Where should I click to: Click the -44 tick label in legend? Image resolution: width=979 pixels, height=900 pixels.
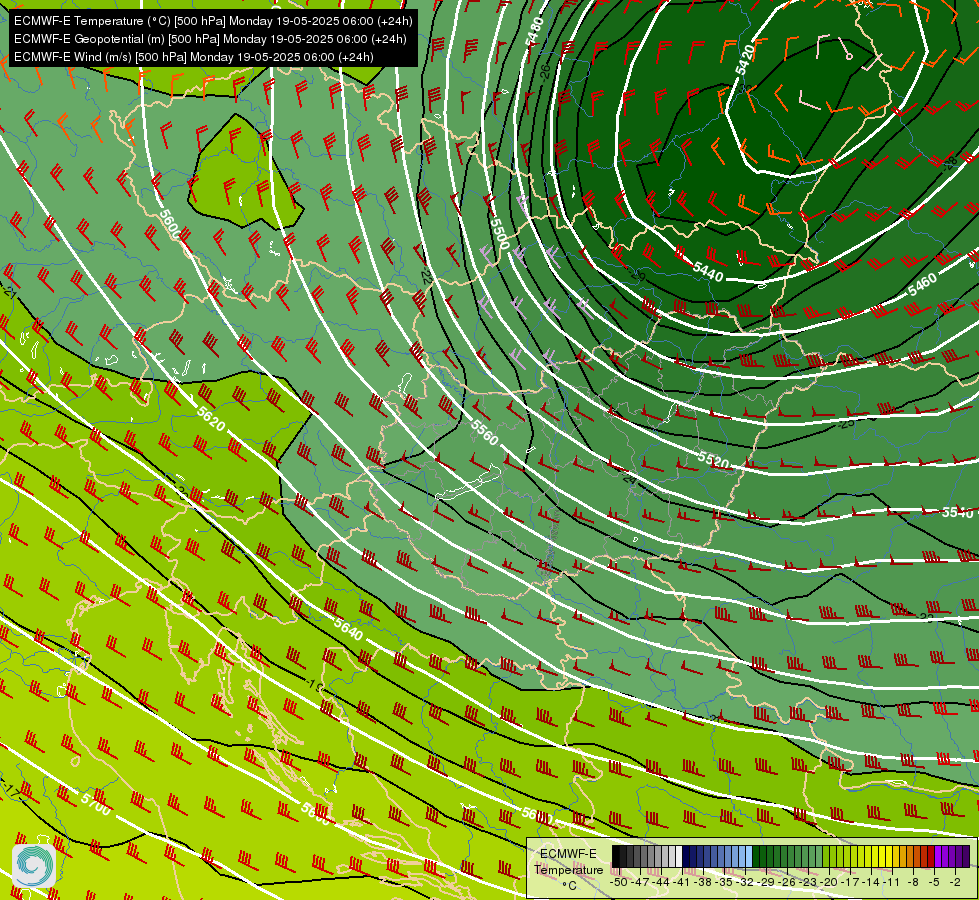point(661,882)
